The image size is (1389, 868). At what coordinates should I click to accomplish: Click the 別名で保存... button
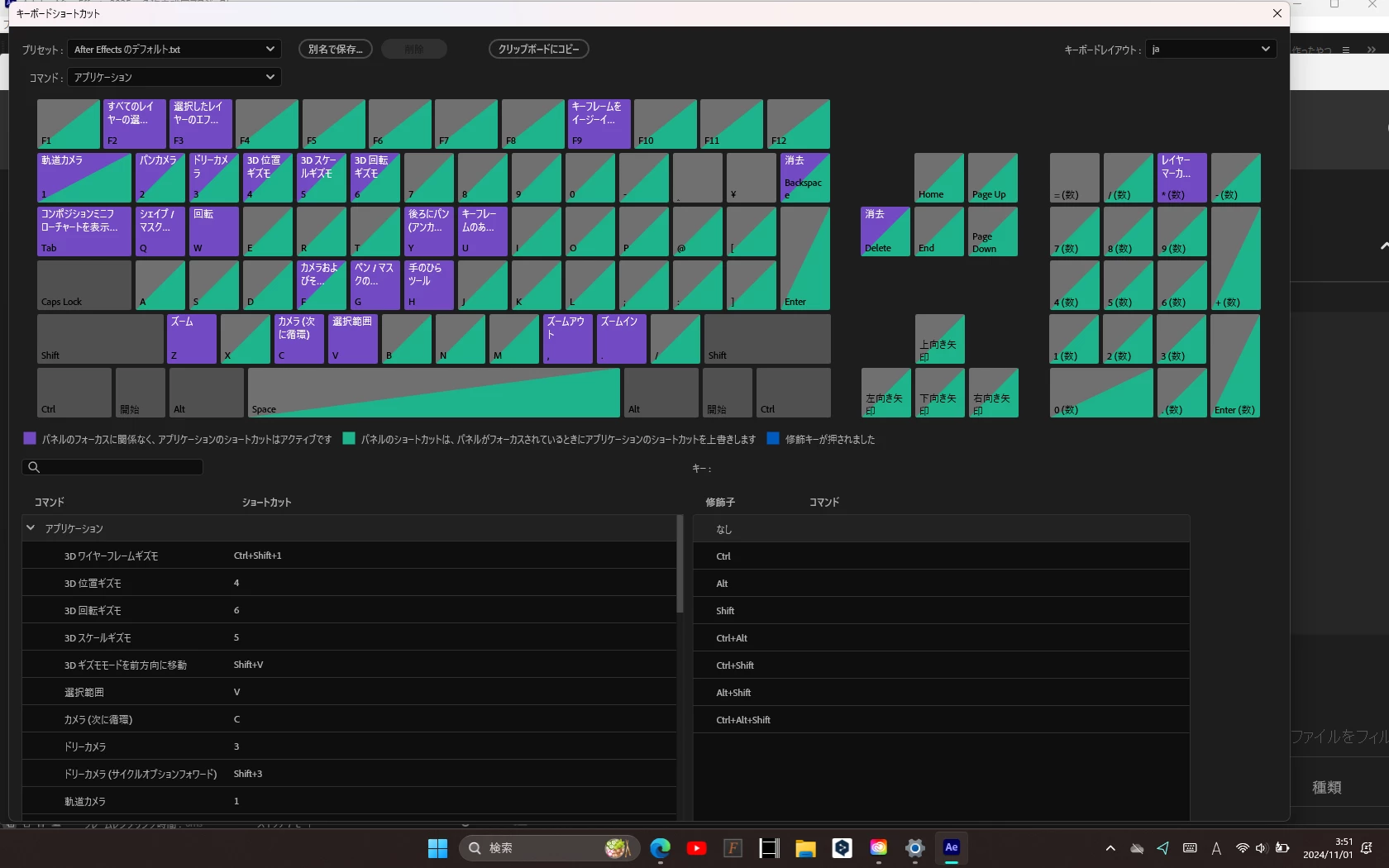(x=336, y=50)
